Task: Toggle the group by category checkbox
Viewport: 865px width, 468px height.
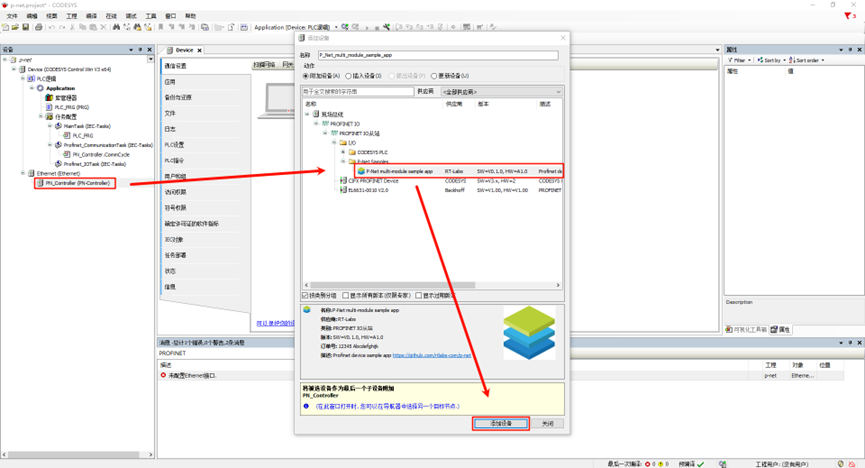Action: tap(306, 296)
